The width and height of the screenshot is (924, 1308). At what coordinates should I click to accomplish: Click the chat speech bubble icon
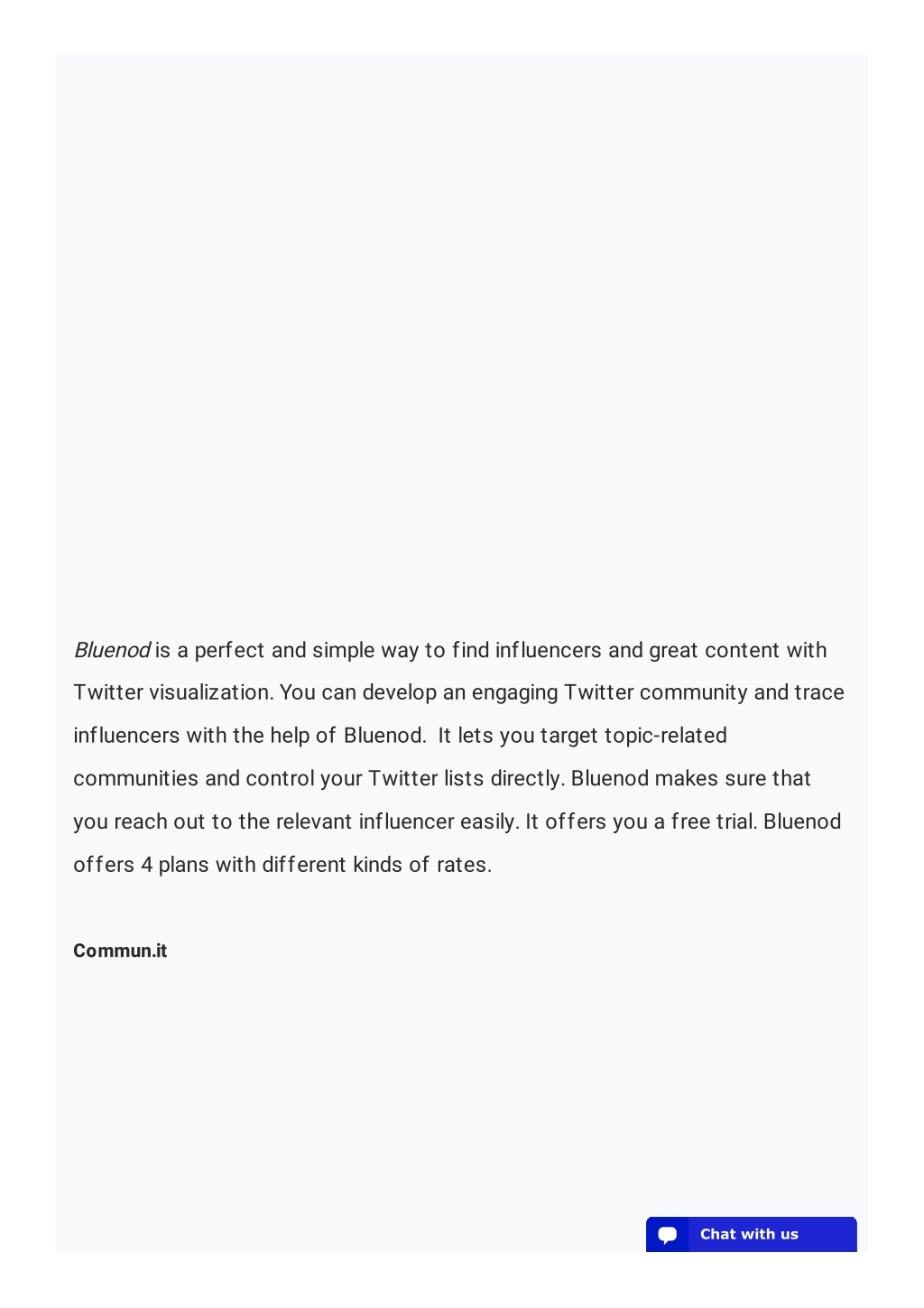click(x=668, y=1234)
